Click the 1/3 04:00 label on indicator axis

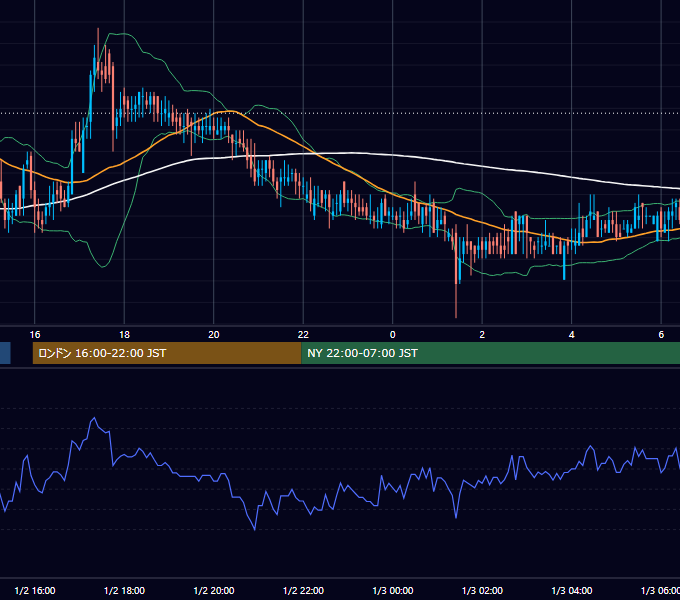[572, 590]
